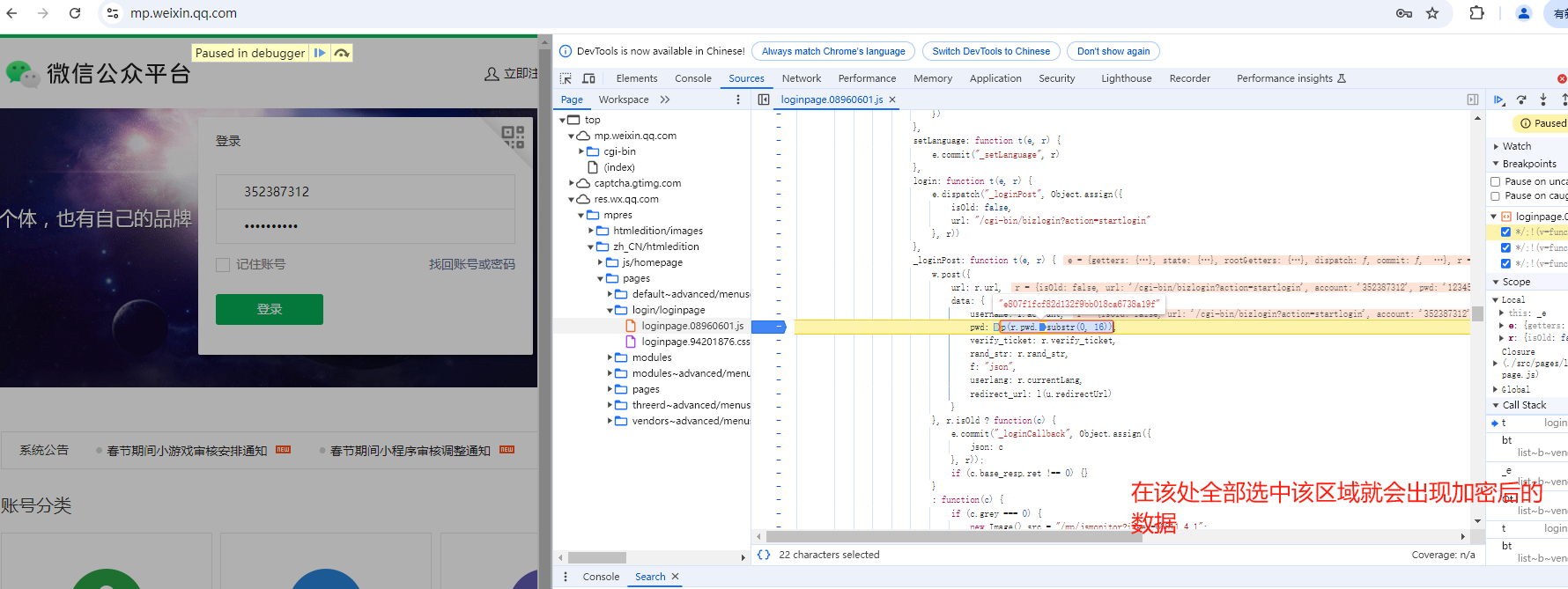Expand the js/homepage folder
Screen dimensions: 1568x589
pos(601,262)
